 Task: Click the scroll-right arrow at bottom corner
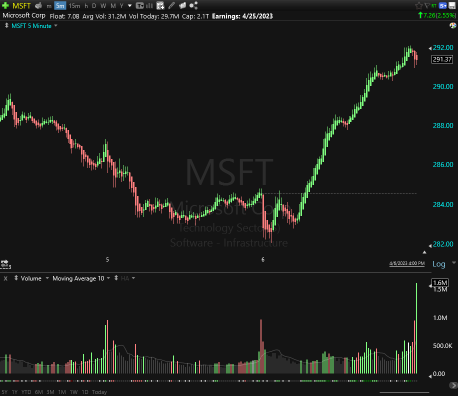(453, 385)
